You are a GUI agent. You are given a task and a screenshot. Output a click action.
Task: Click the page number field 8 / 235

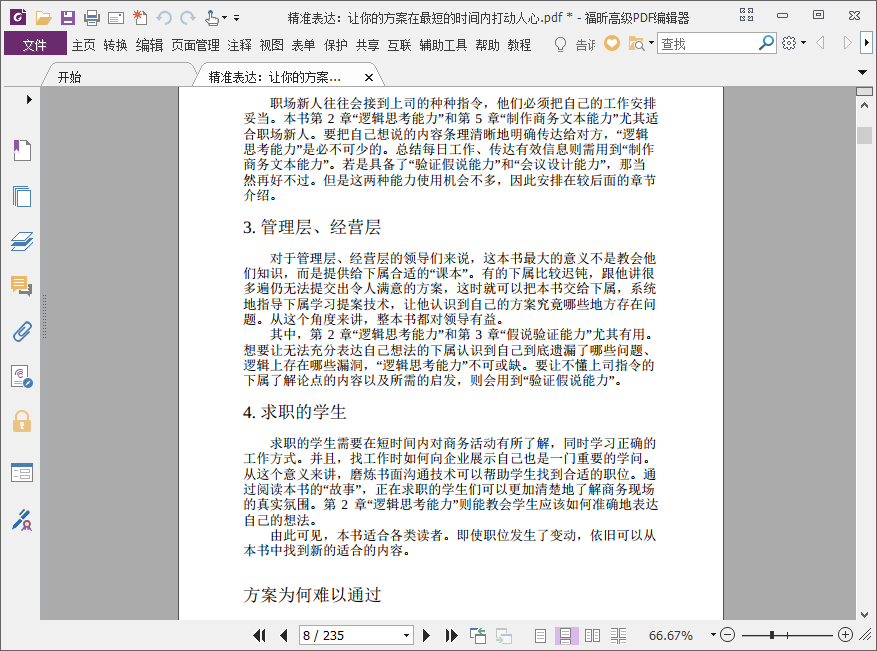pyautogui.click(x=350, y=635)
